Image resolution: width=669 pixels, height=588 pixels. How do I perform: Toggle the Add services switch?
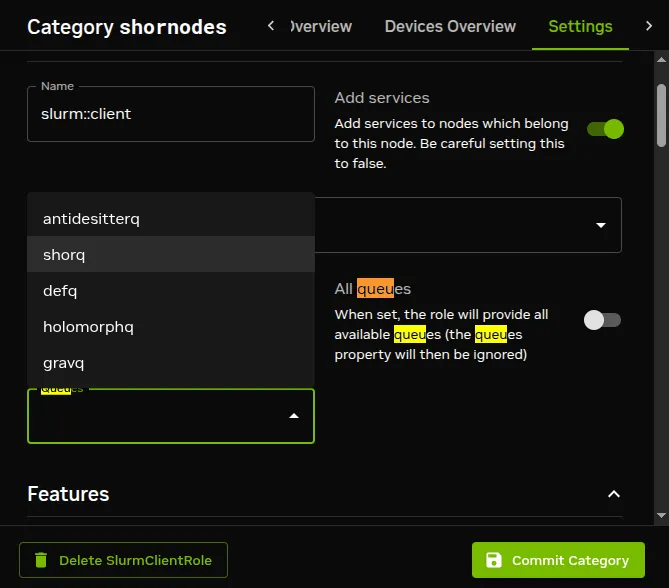click(605, 129)
